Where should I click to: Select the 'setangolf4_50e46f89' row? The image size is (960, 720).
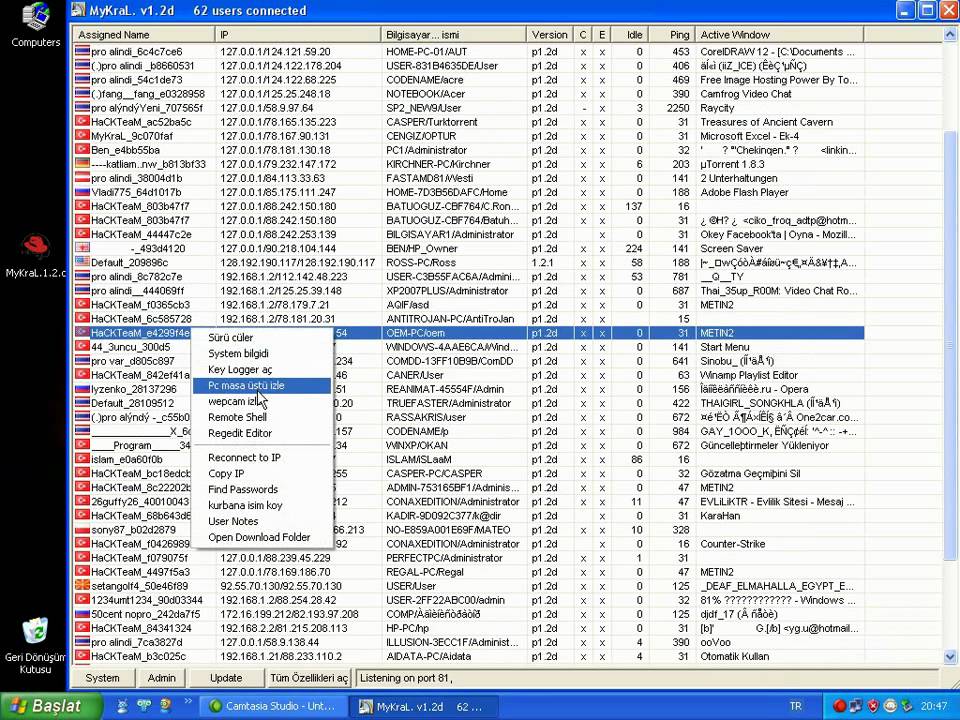469,586
